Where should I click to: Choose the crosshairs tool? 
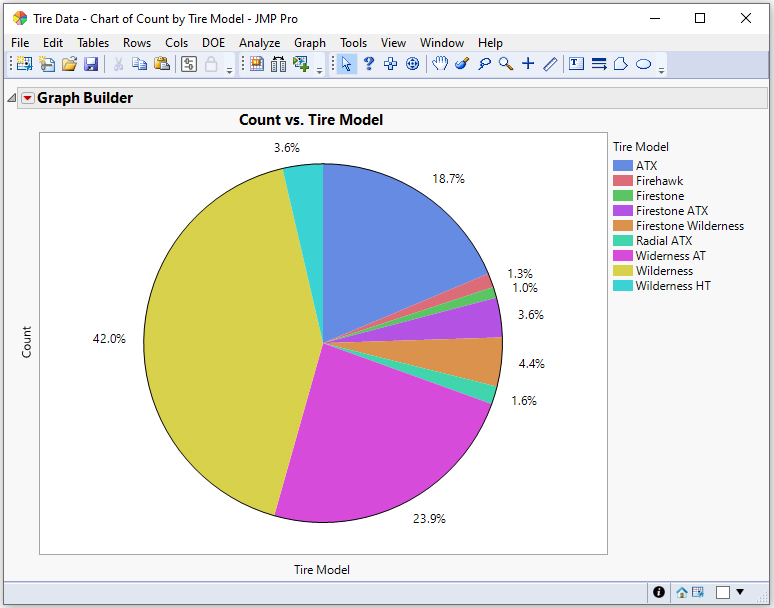tap(528, 64)
